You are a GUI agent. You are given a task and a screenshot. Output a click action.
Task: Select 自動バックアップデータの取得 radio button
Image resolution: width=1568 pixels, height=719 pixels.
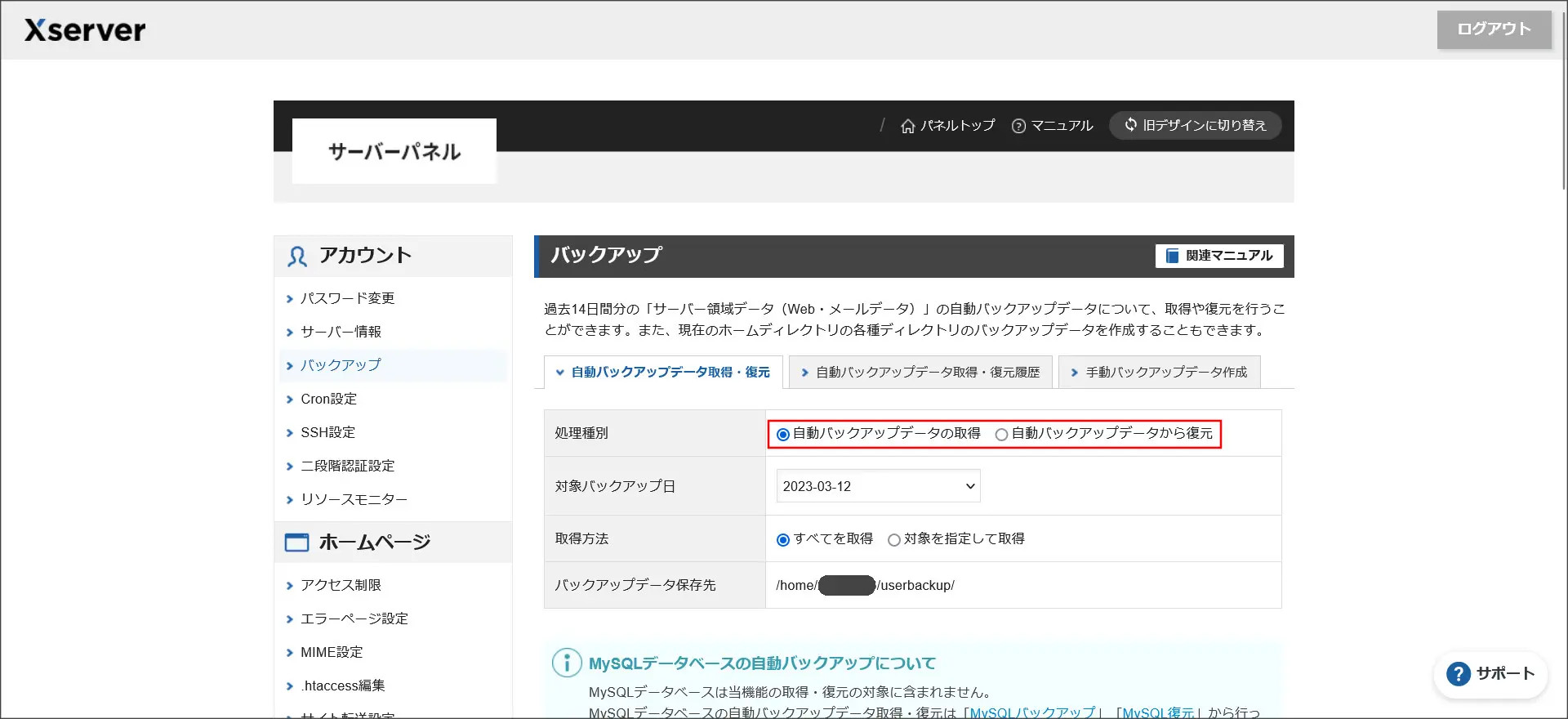[x=783, y=435]
